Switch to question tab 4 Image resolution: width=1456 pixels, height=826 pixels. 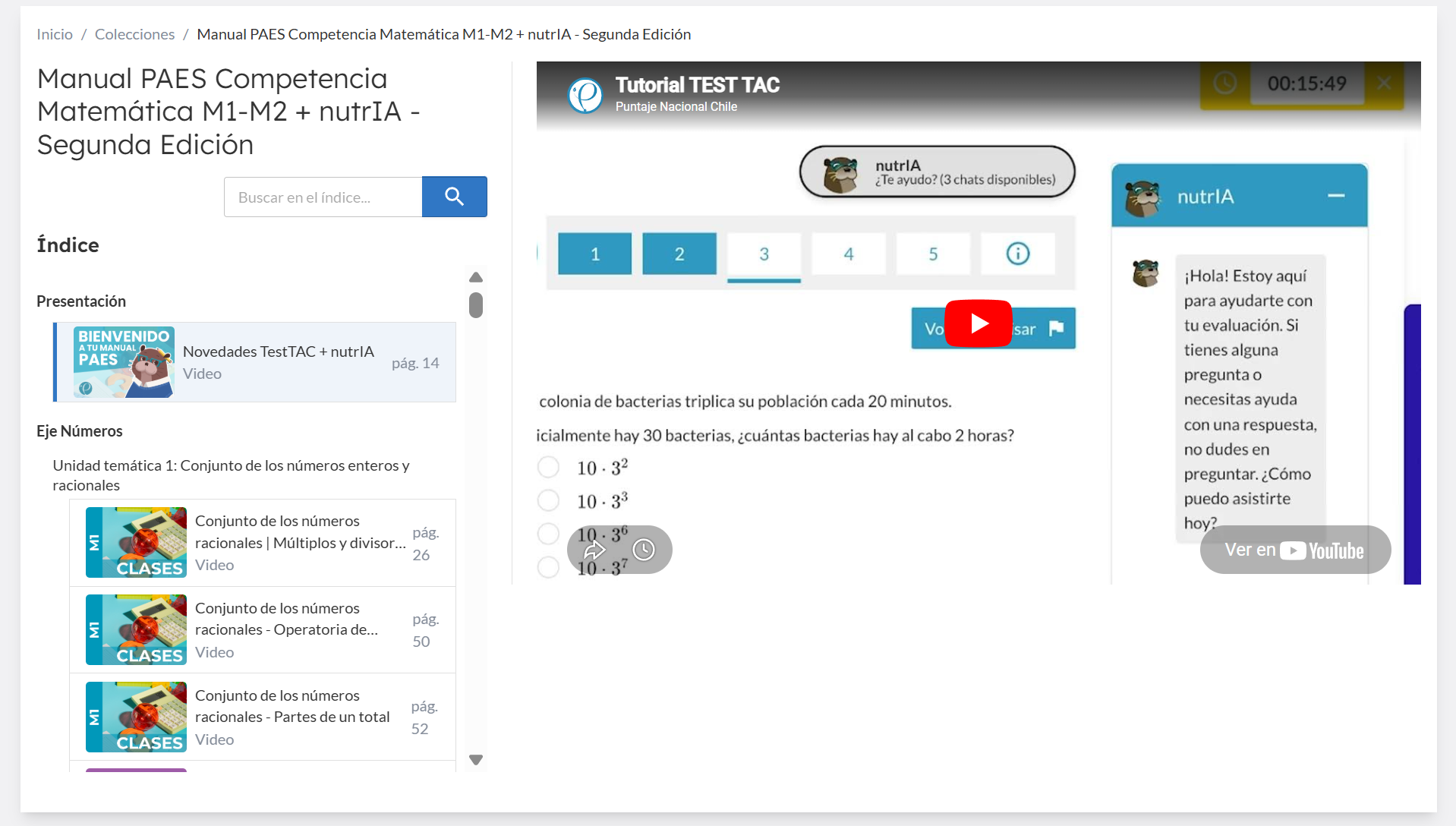(x=848, y=254)
